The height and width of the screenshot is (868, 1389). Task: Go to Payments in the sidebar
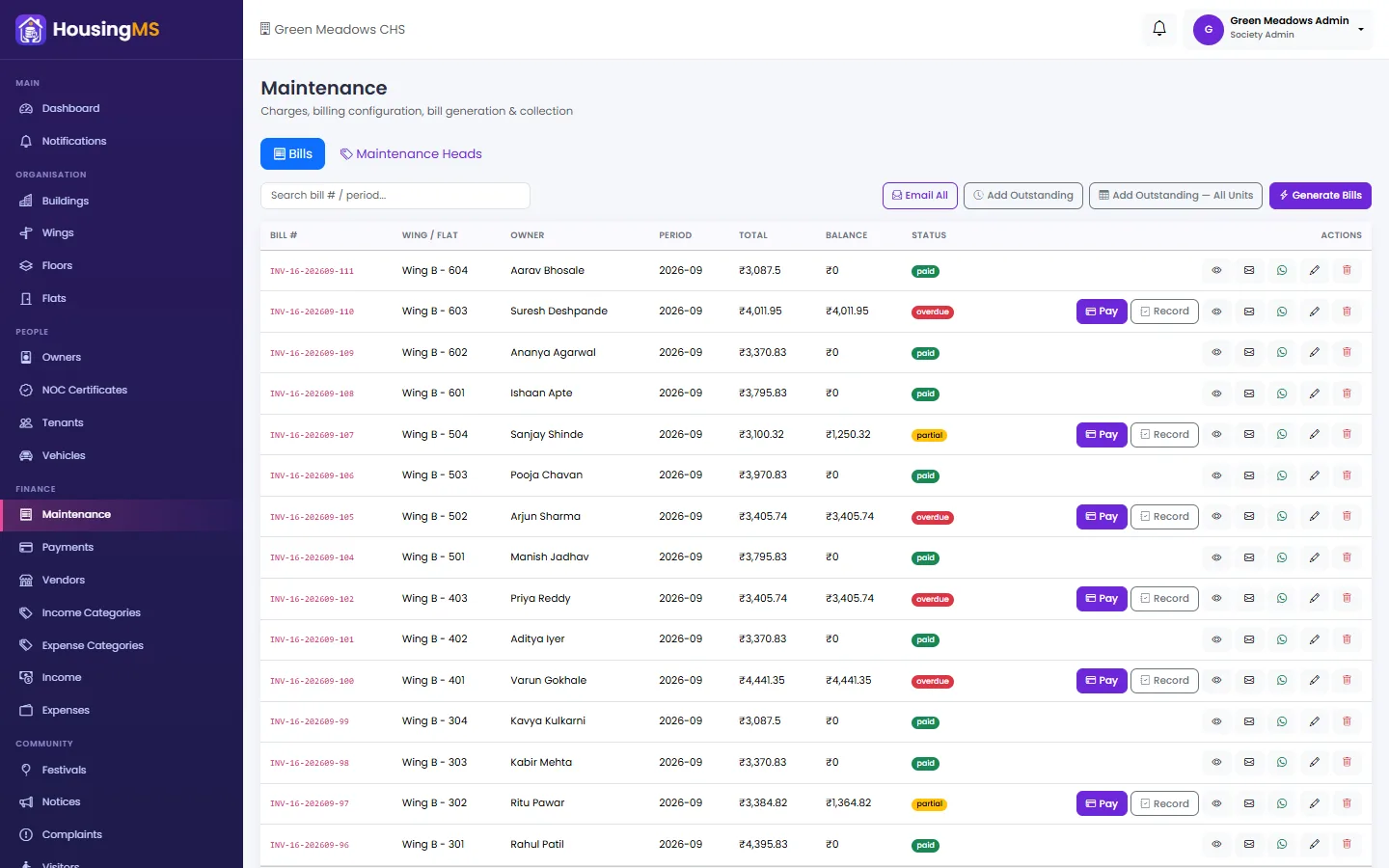(122, 548)
